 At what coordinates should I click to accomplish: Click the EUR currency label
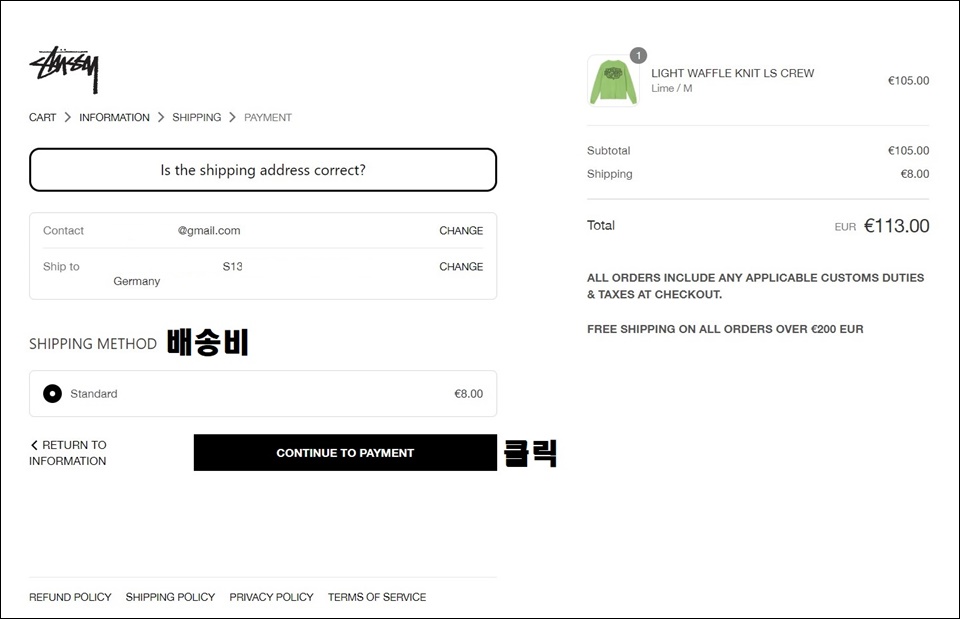coord(845,227)
